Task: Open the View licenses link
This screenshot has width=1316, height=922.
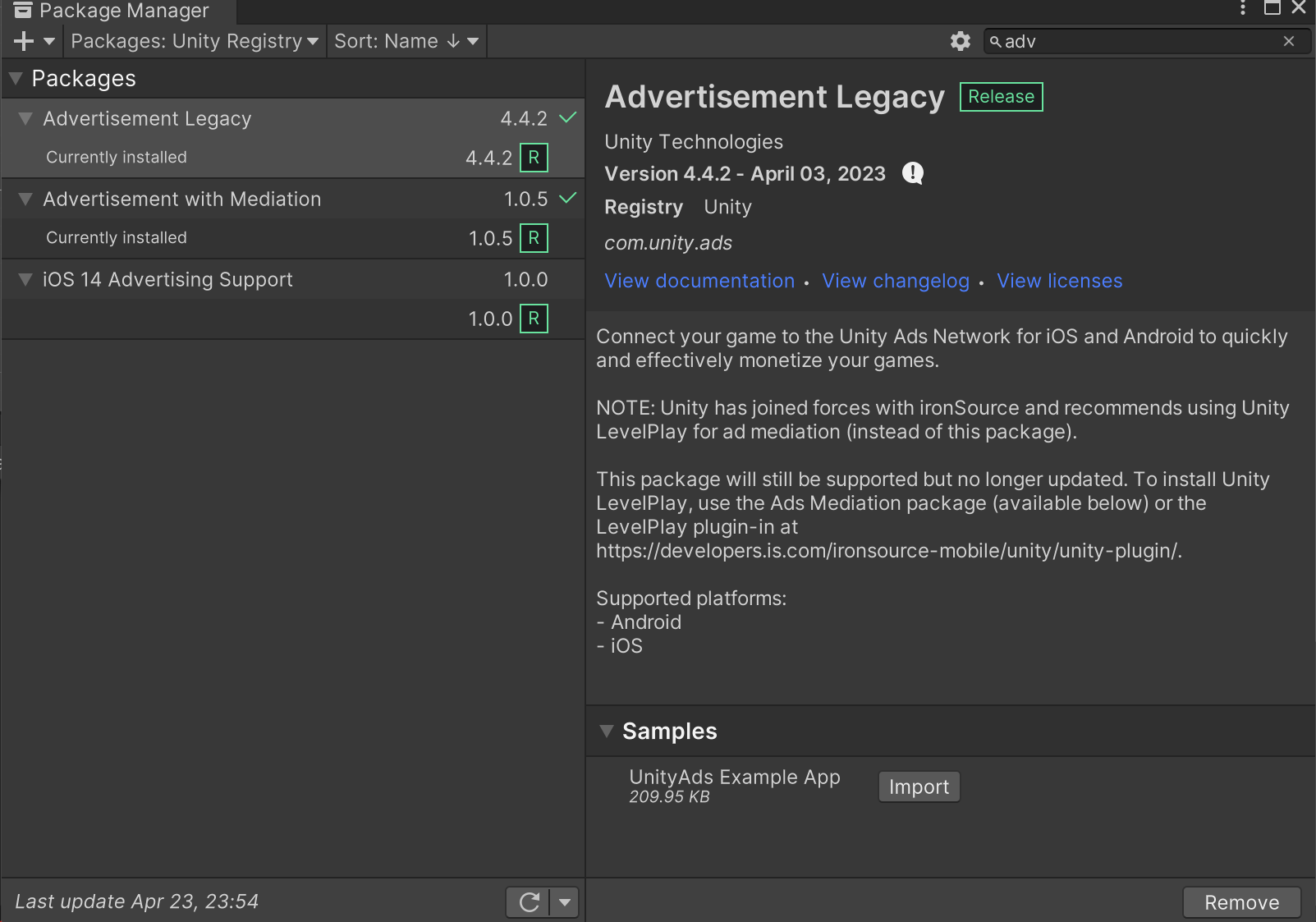Action: (1060, 281)
